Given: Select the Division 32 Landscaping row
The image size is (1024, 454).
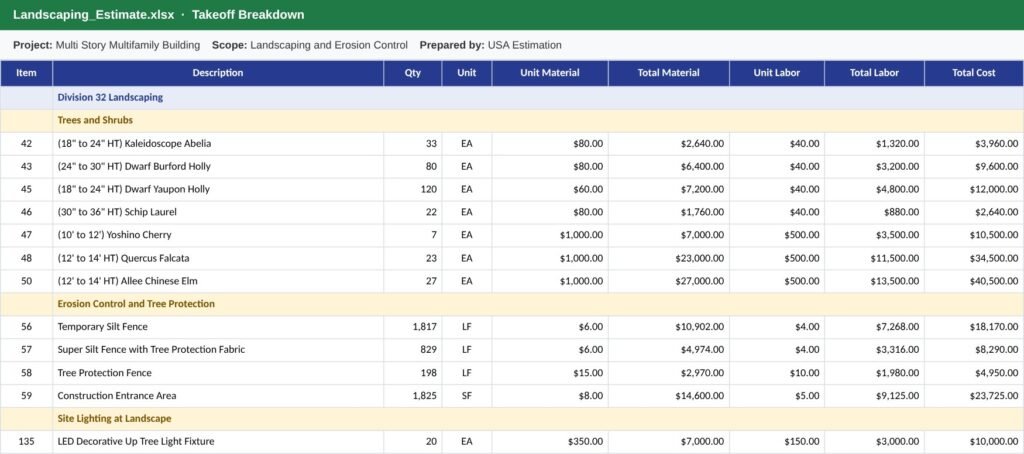Looking at the screenshot, I should 512,97.
